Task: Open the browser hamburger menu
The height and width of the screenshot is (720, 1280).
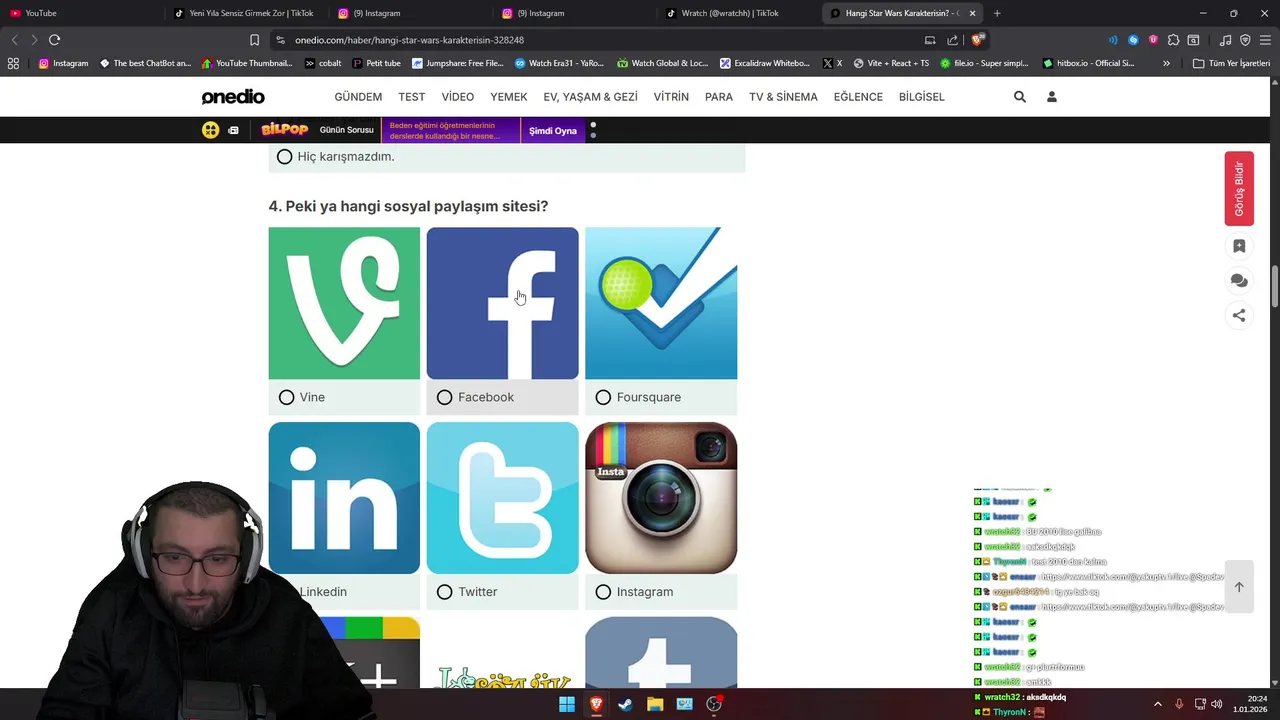Action: (x=1266, y=40)
